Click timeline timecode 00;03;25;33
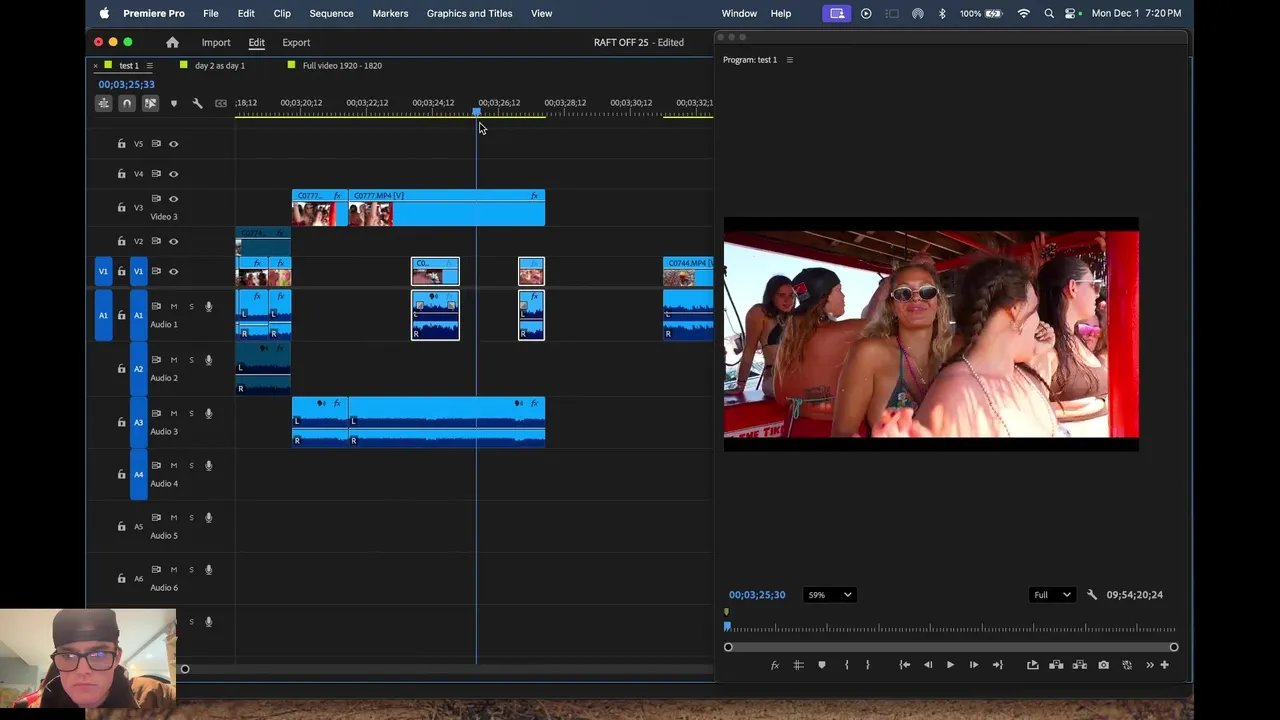The height and width of the screenshot is (720, 1280). pos(126,85)
